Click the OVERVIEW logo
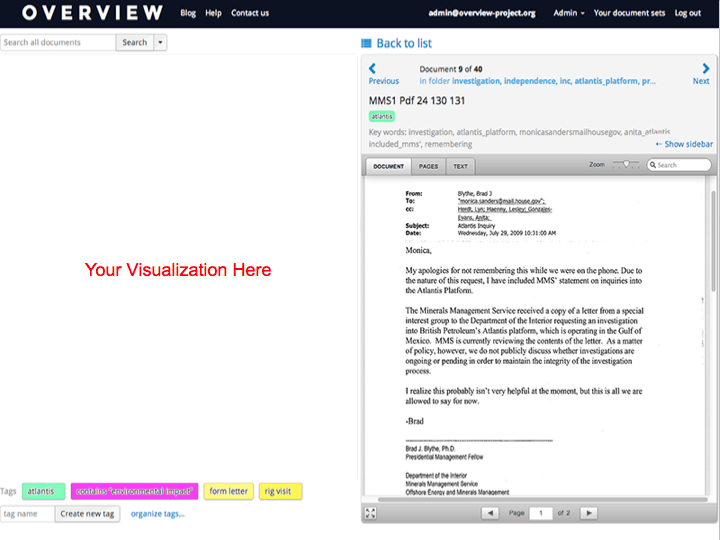Image resolution: width=720 pixels, height=540 pixels. point(92,13)
